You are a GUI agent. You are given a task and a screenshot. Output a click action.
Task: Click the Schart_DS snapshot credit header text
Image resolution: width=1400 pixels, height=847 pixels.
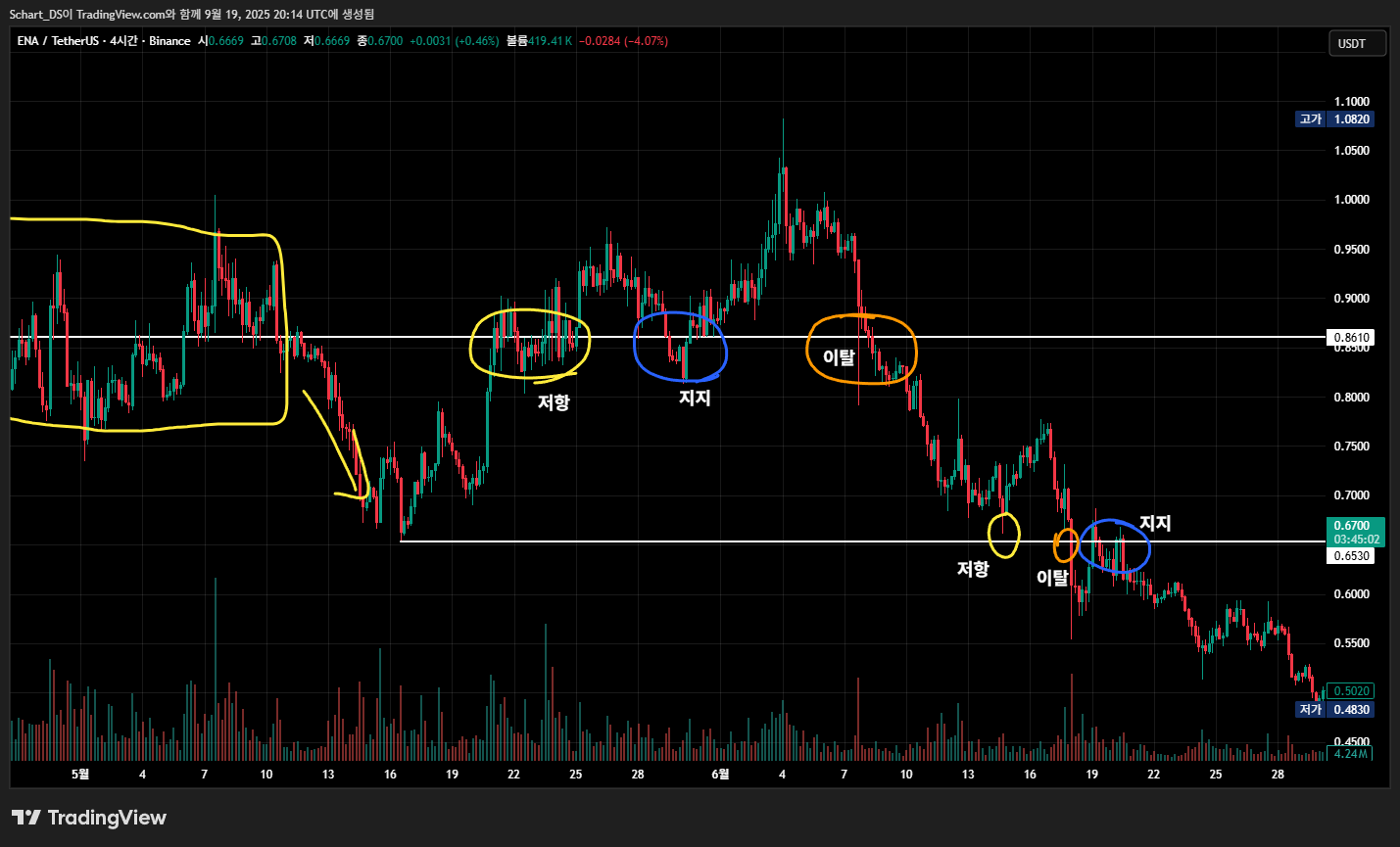click(x=191, y=15)
